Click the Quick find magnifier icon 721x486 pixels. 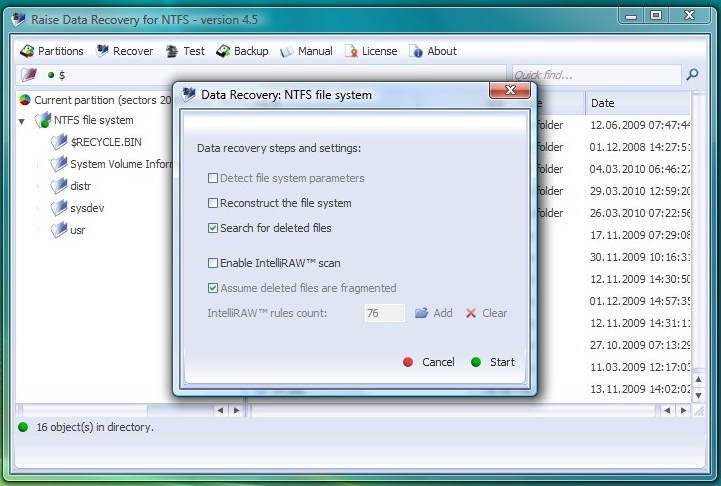(x=692, y=74)
